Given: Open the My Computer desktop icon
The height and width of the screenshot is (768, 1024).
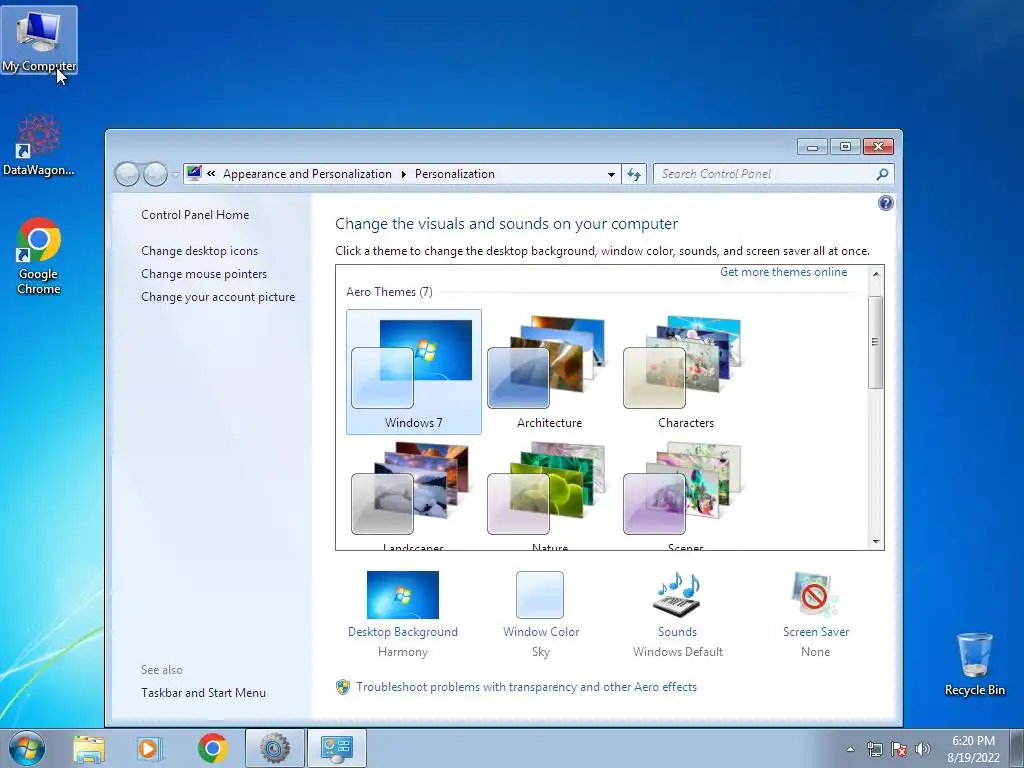Looking at the screenshot, I should pyautogui.click(x=39, y=40).
